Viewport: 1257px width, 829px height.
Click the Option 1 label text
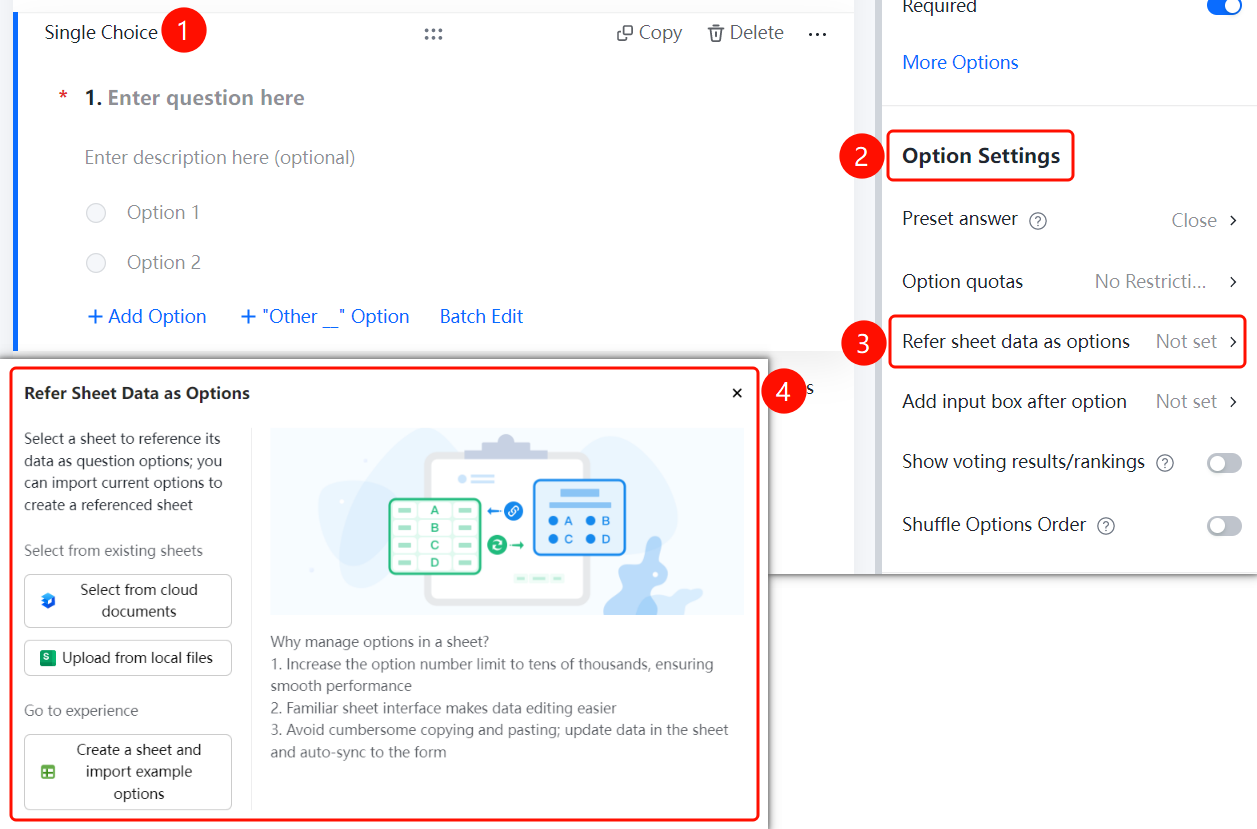(x=163, y=213)
